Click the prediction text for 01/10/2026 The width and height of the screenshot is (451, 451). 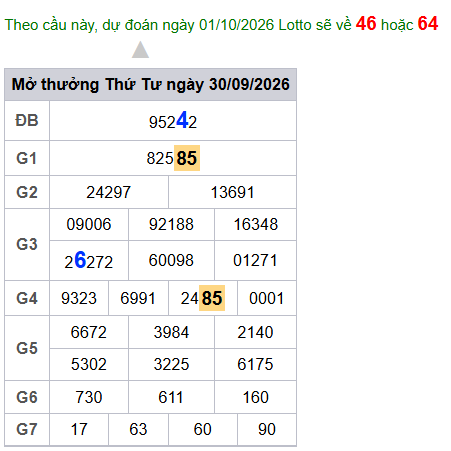[221, 24]
